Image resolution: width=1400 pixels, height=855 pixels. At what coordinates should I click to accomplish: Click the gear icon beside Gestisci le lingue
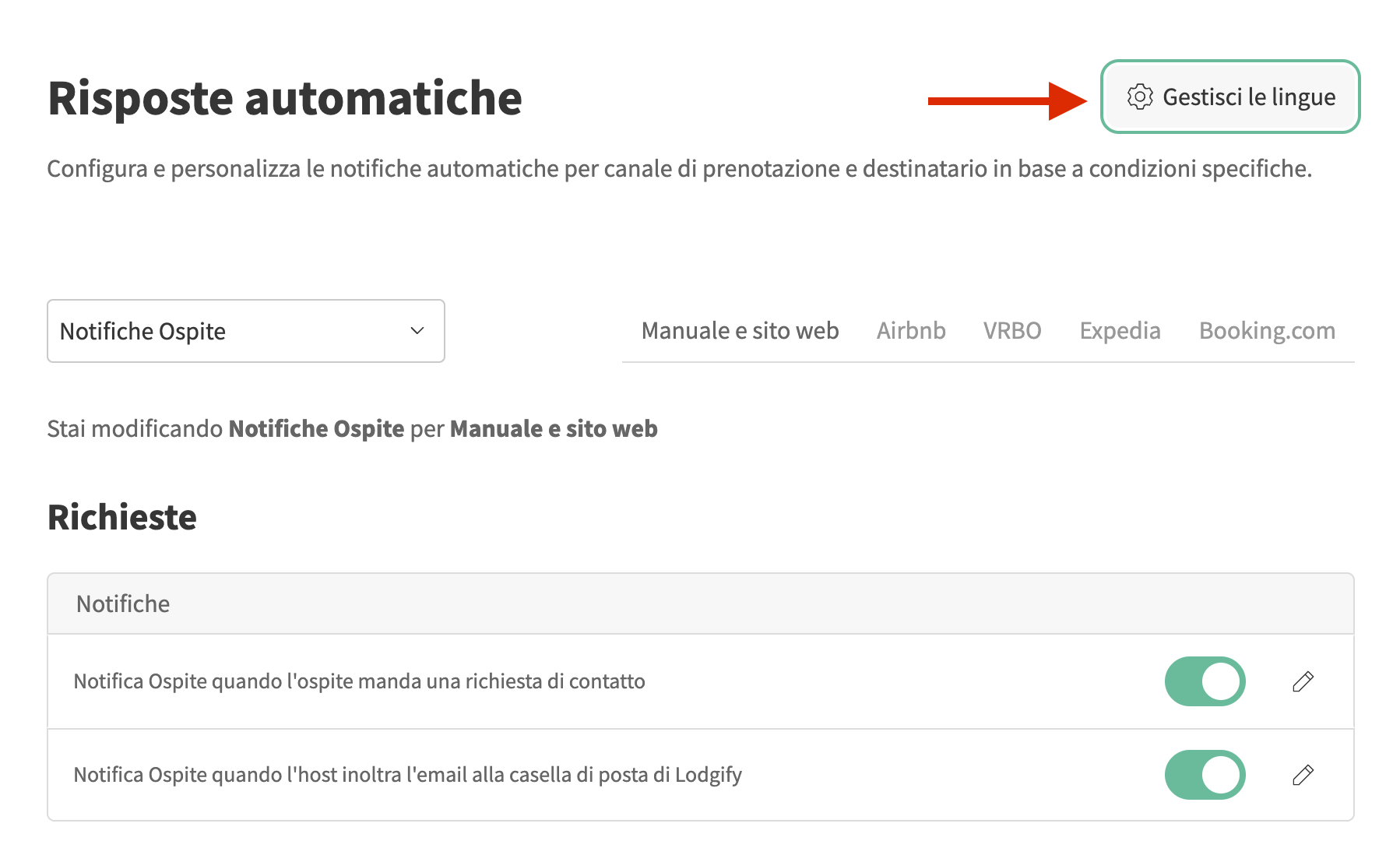pos(1140,97)
